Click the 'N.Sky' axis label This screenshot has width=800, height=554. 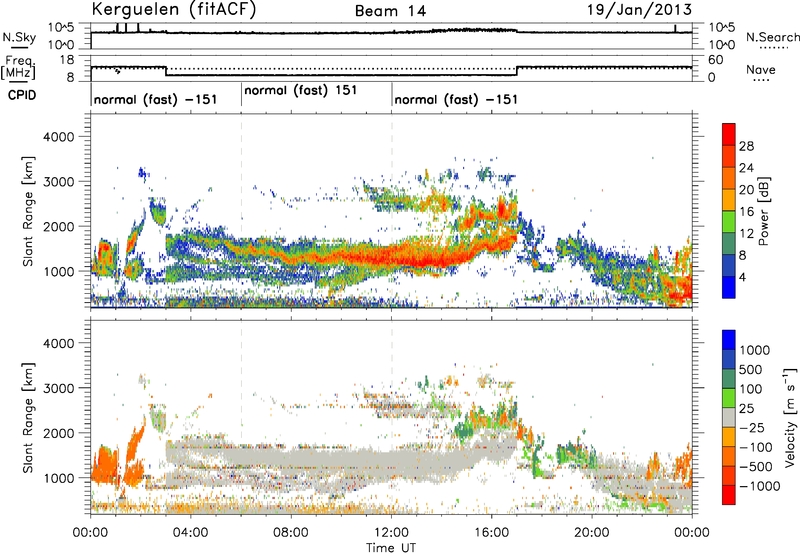tap(19, 37)
